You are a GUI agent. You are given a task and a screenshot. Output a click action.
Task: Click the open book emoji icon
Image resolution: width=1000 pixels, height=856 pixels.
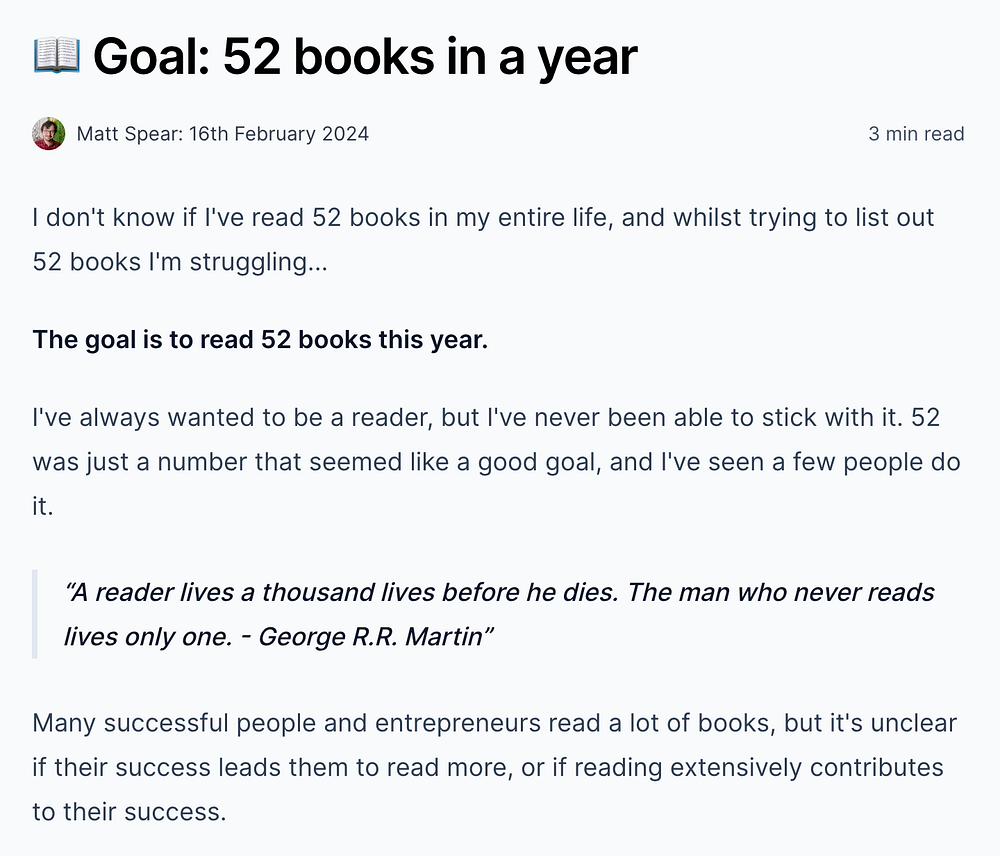(x=56, y=56)
